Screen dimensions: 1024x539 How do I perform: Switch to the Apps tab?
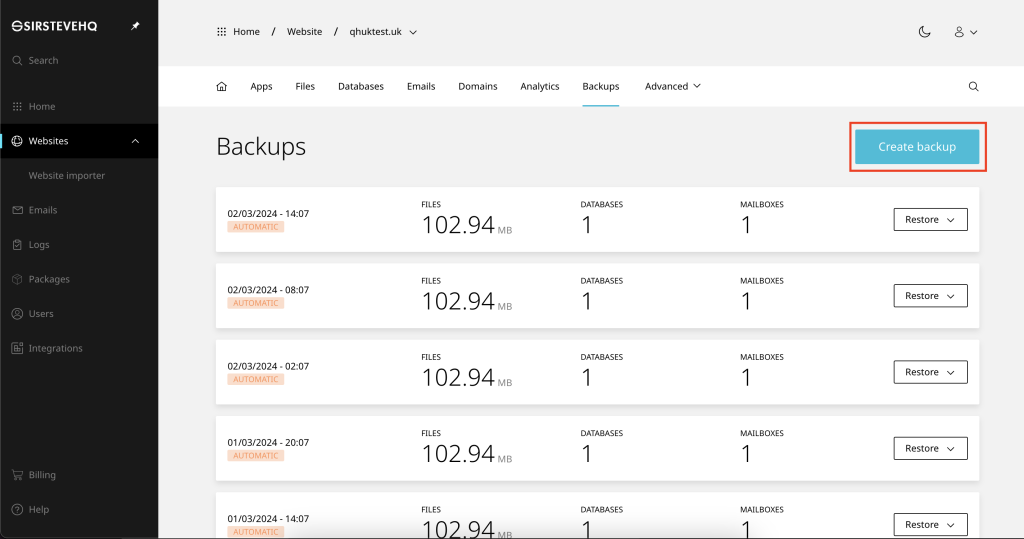point(261,86)
